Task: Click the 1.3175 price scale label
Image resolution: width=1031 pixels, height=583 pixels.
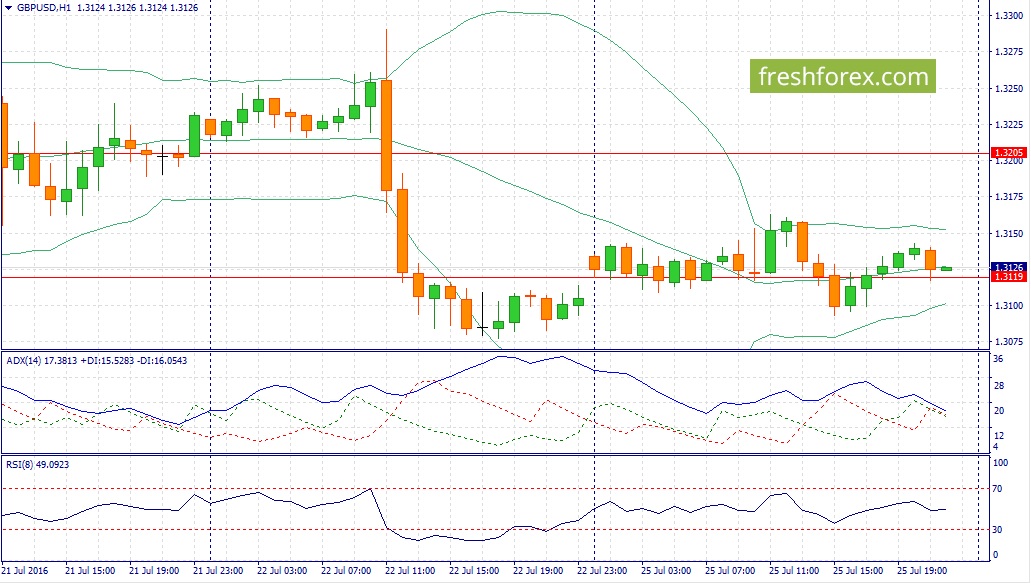Action: point(1009,197)
